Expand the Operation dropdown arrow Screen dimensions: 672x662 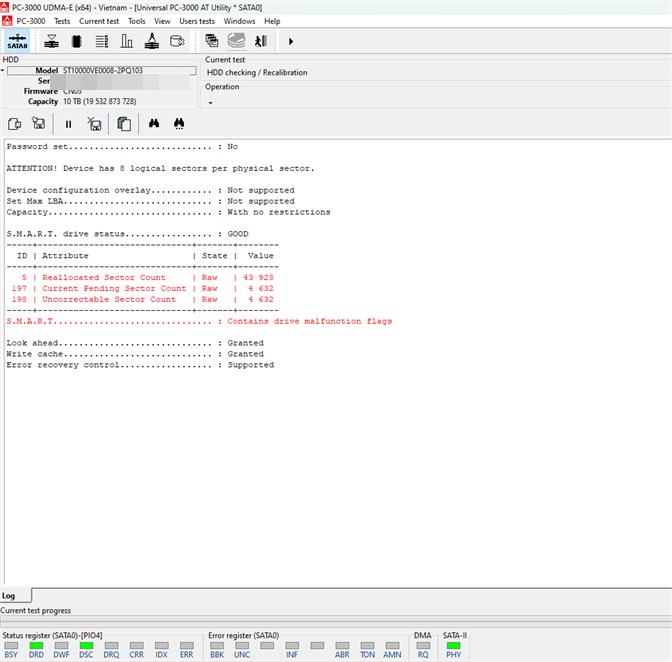click(x=210, y=103)
